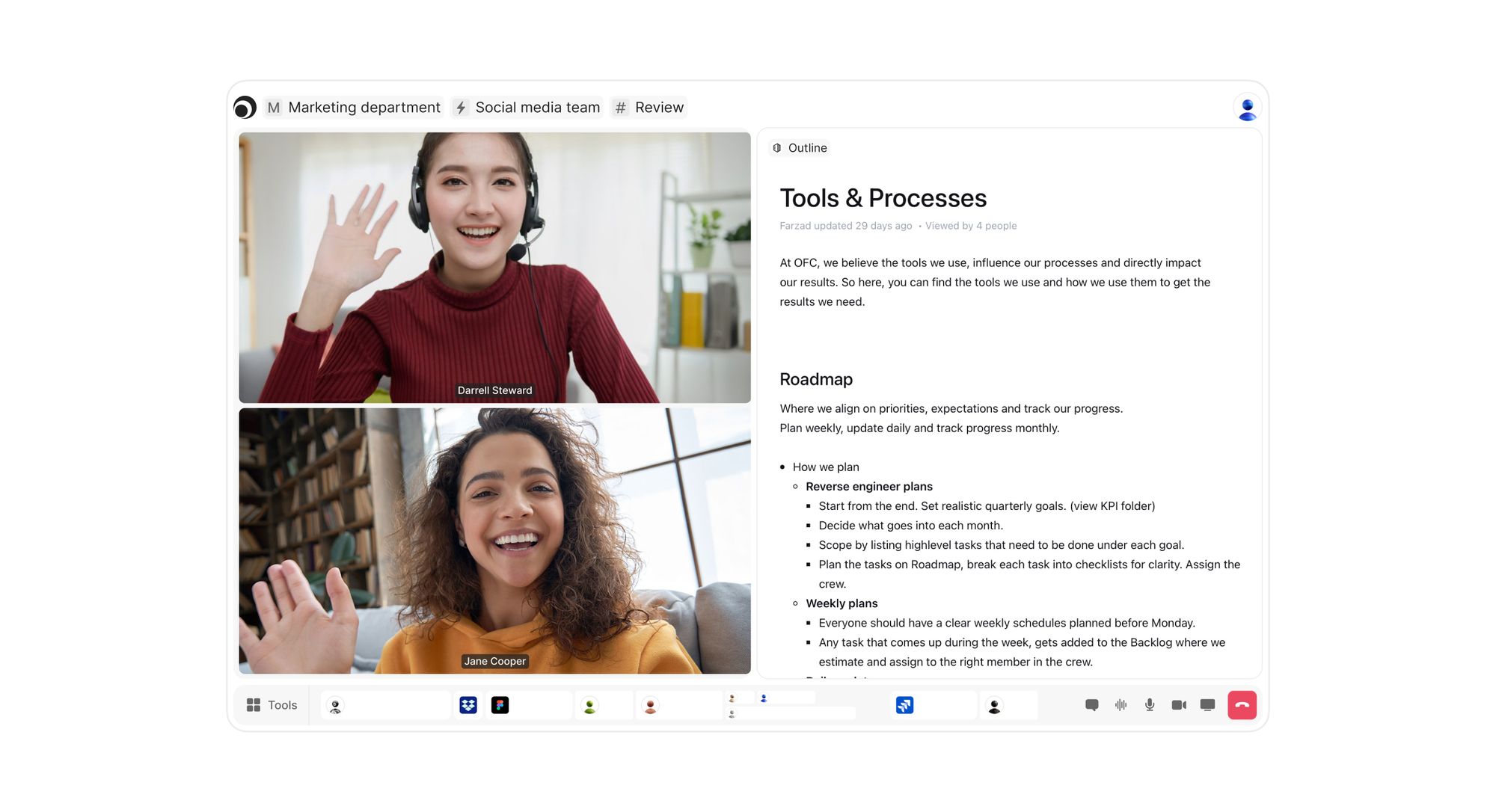Click the red participant avatar in toolbar

pyautogui.click(x=650, y=706)
